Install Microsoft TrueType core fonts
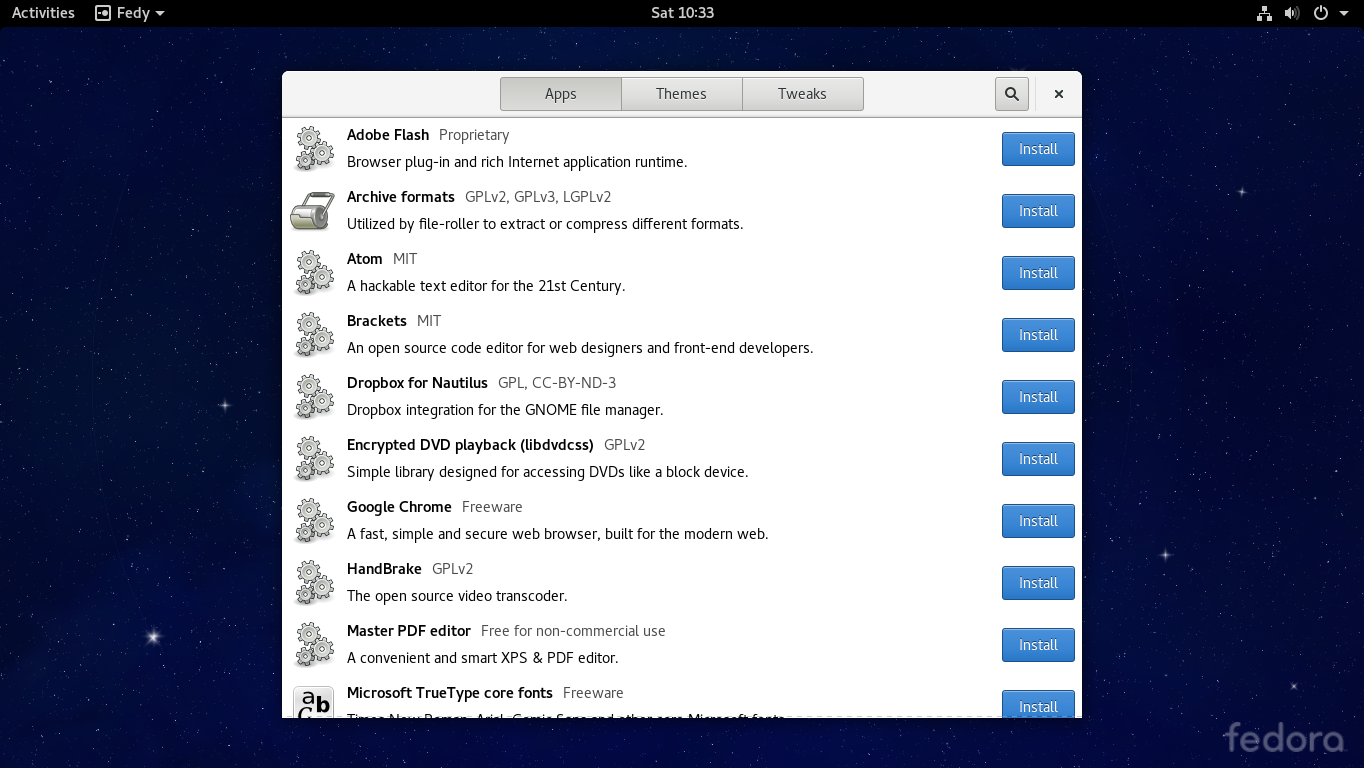This screenshot has height=768, width=1364. [x=1038, y=704]
